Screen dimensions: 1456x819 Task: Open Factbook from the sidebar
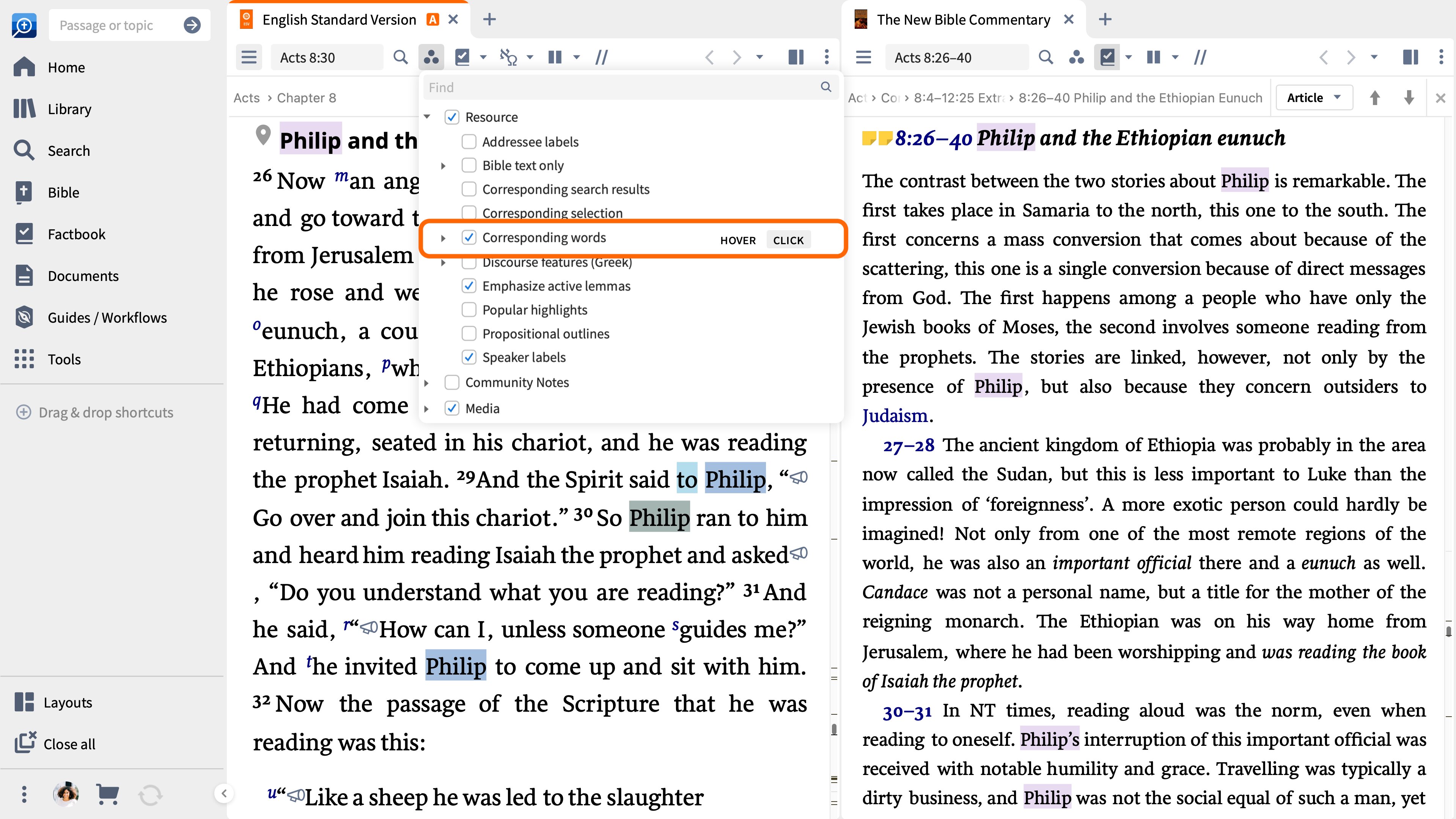point(76,234)
